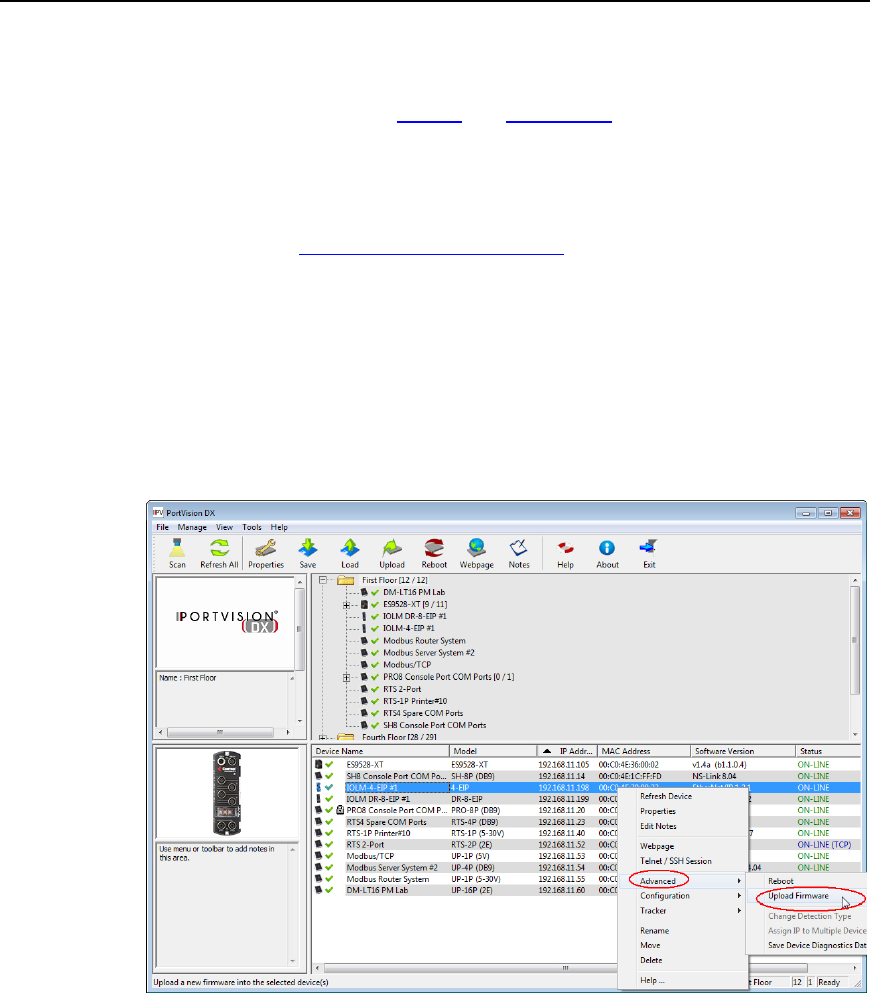870x993 pixels.
Task: Open the Webpage toolbar icon
Action: (476, 553)
